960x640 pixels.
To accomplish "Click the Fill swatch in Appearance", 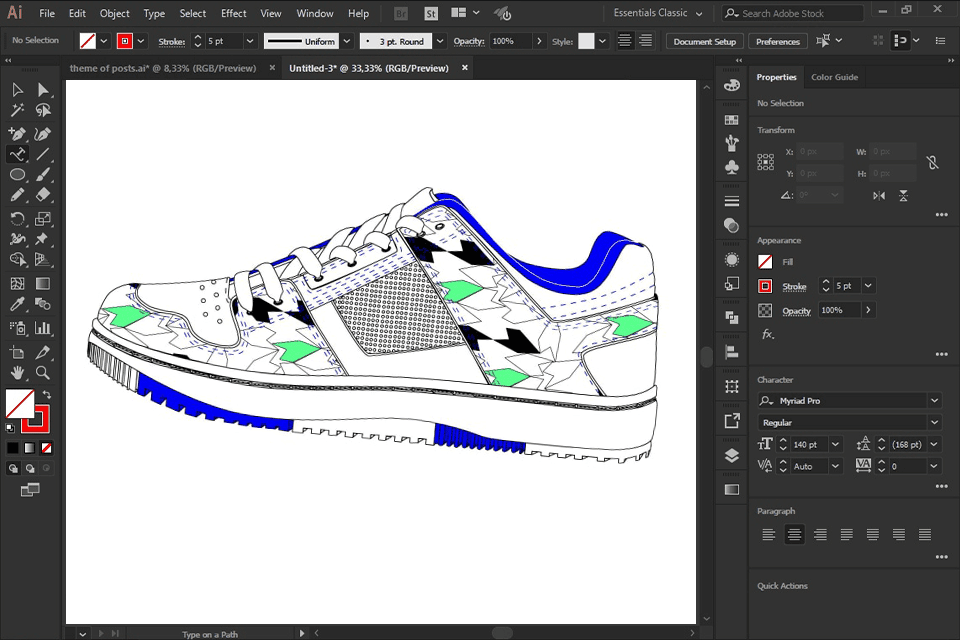I will click(765, 262).
